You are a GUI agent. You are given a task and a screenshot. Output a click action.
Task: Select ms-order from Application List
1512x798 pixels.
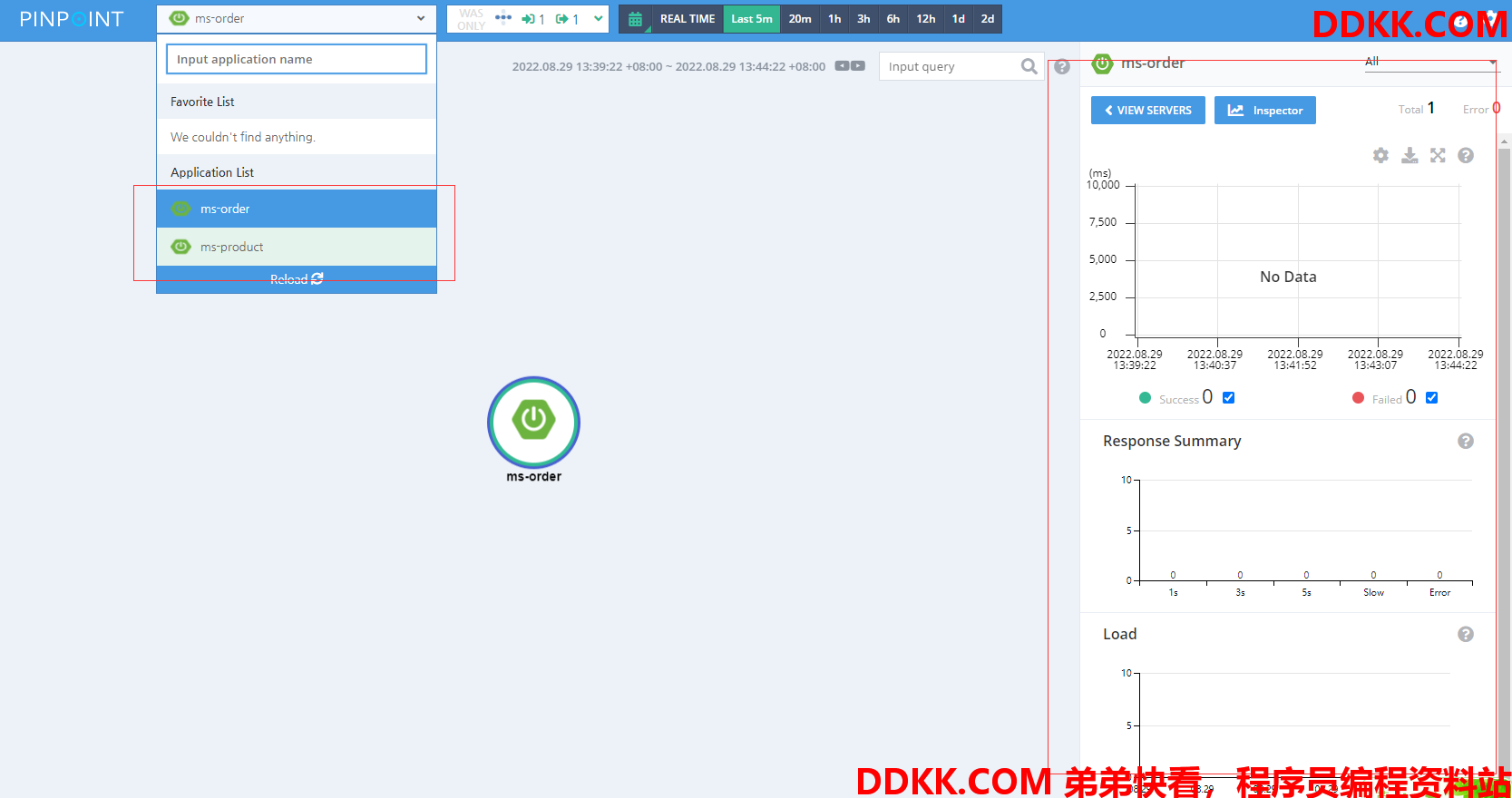point(297,209)
